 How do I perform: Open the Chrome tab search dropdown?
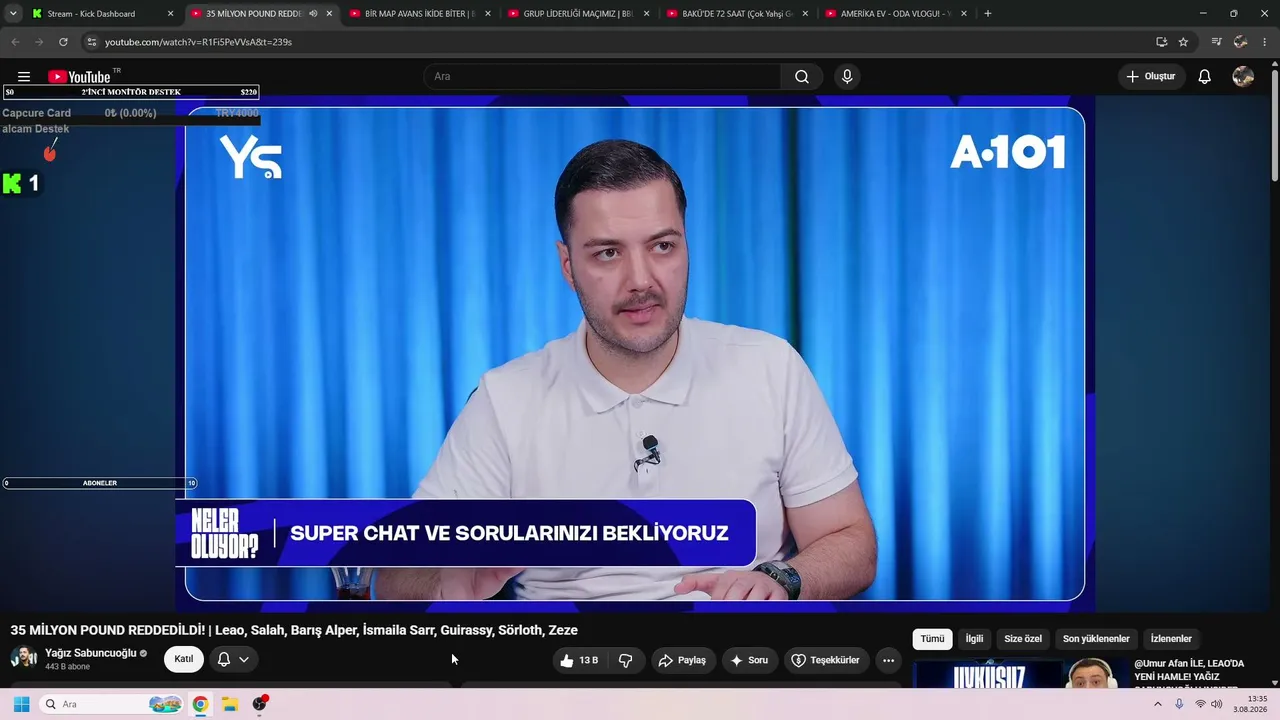13,14
